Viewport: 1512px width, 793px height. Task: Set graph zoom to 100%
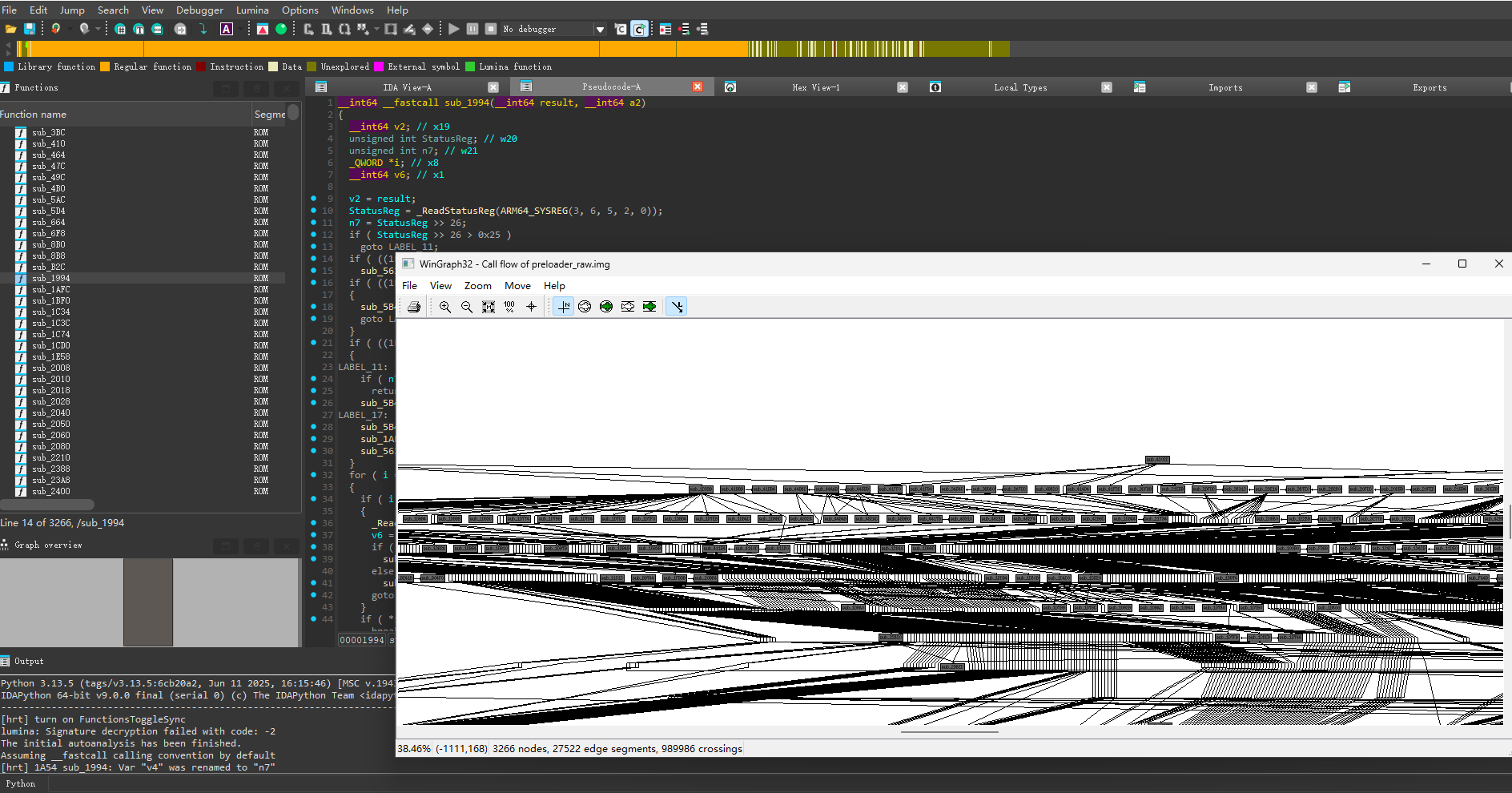point(509,307)
